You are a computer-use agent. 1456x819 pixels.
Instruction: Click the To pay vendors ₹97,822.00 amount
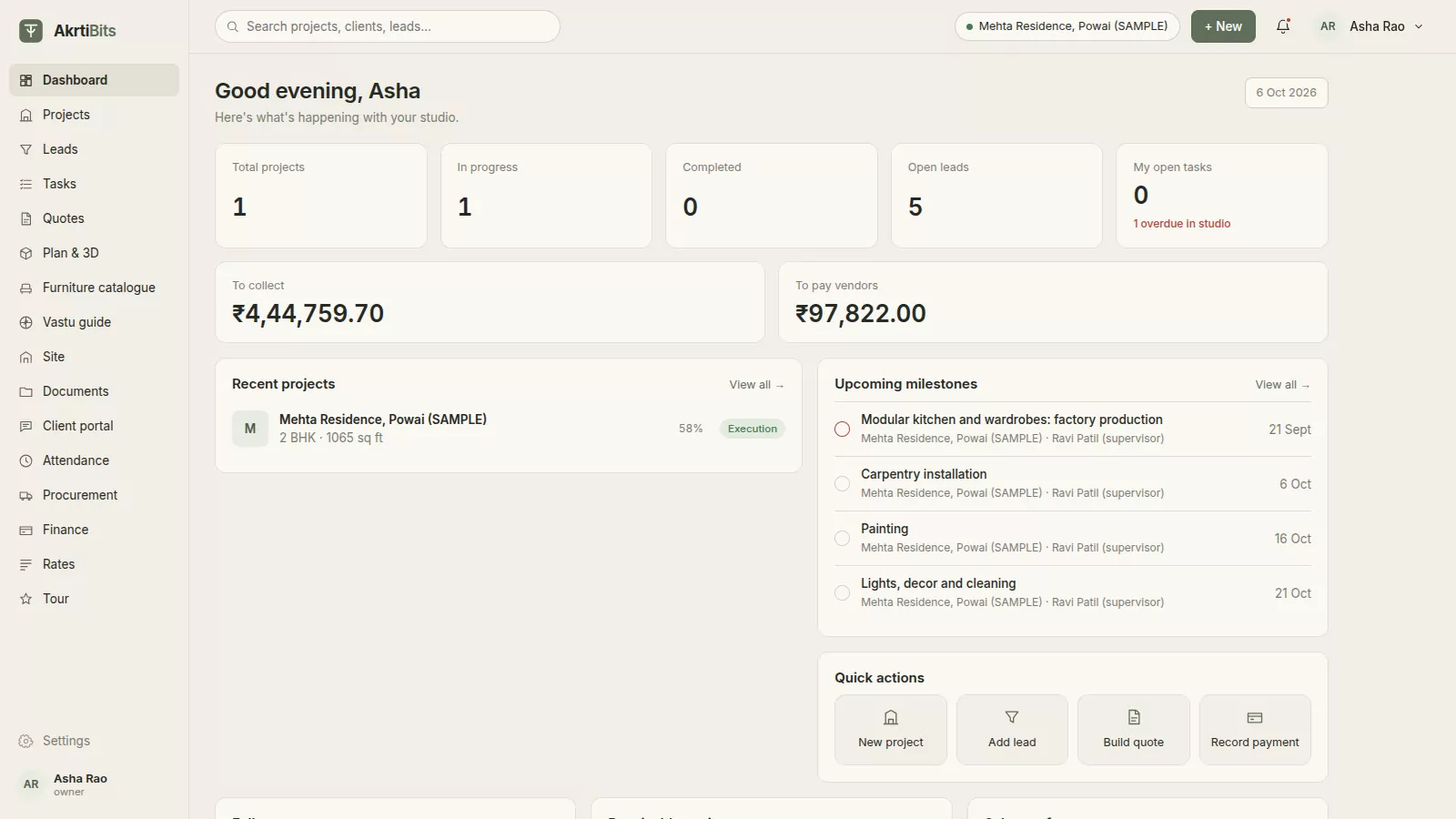861,314
